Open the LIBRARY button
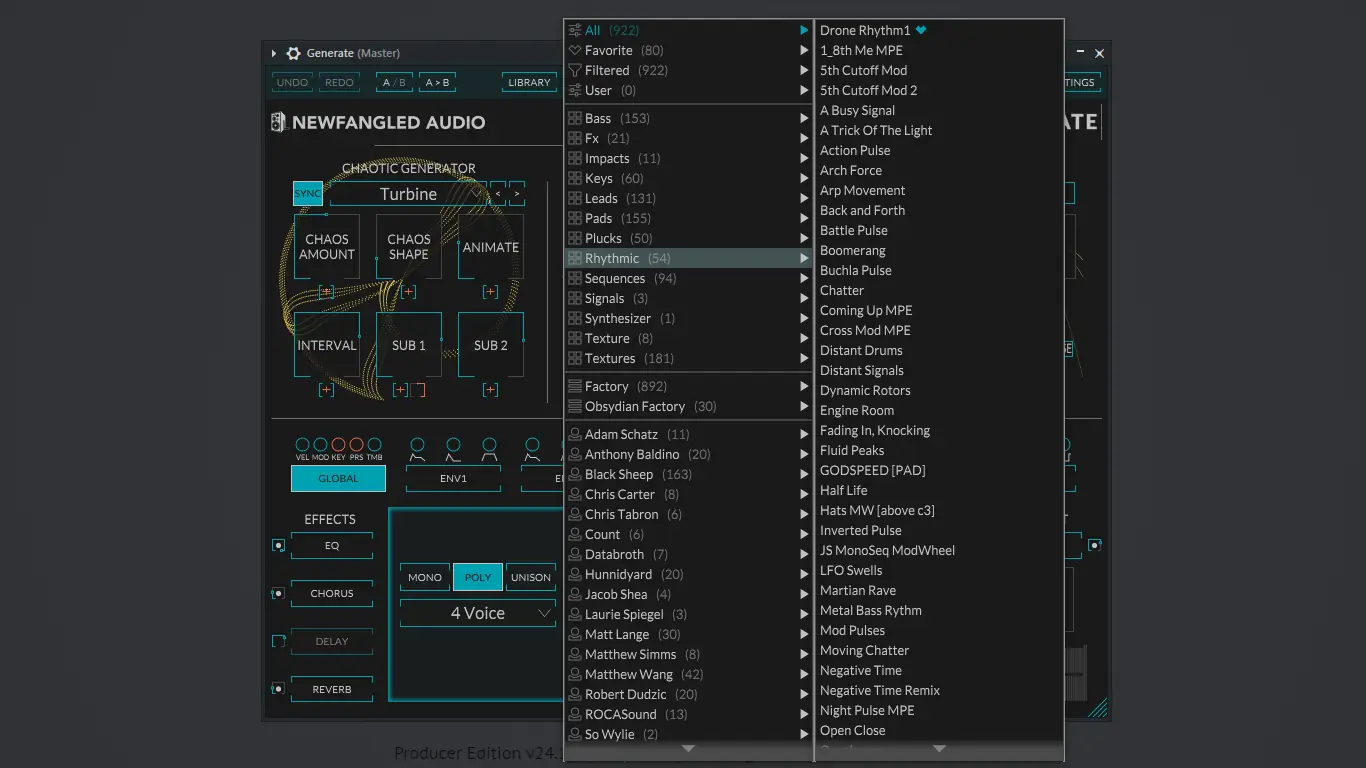The width and height of the screenshot is (1366, 768). pos(529,82)
